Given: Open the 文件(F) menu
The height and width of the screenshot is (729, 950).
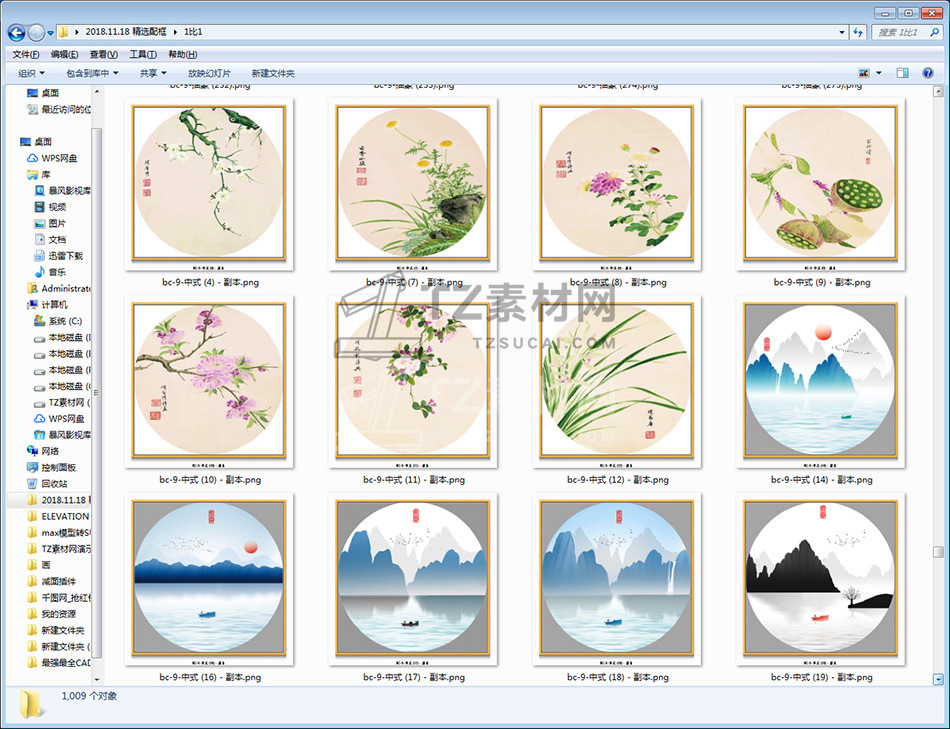Looking at the screenshot, I should [26, 54].
